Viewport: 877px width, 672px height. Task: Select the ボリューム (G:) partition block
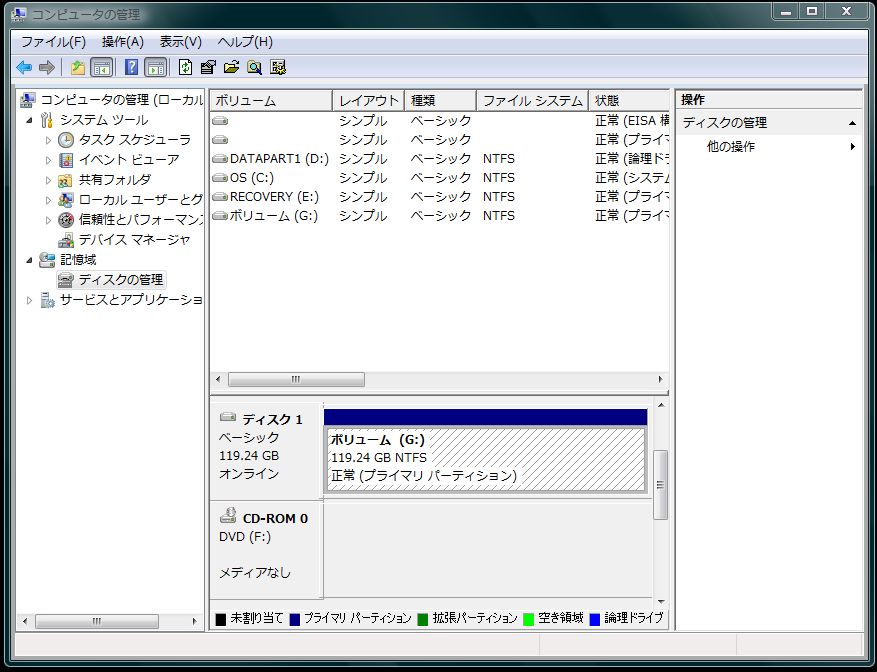(x=485, y=458)
